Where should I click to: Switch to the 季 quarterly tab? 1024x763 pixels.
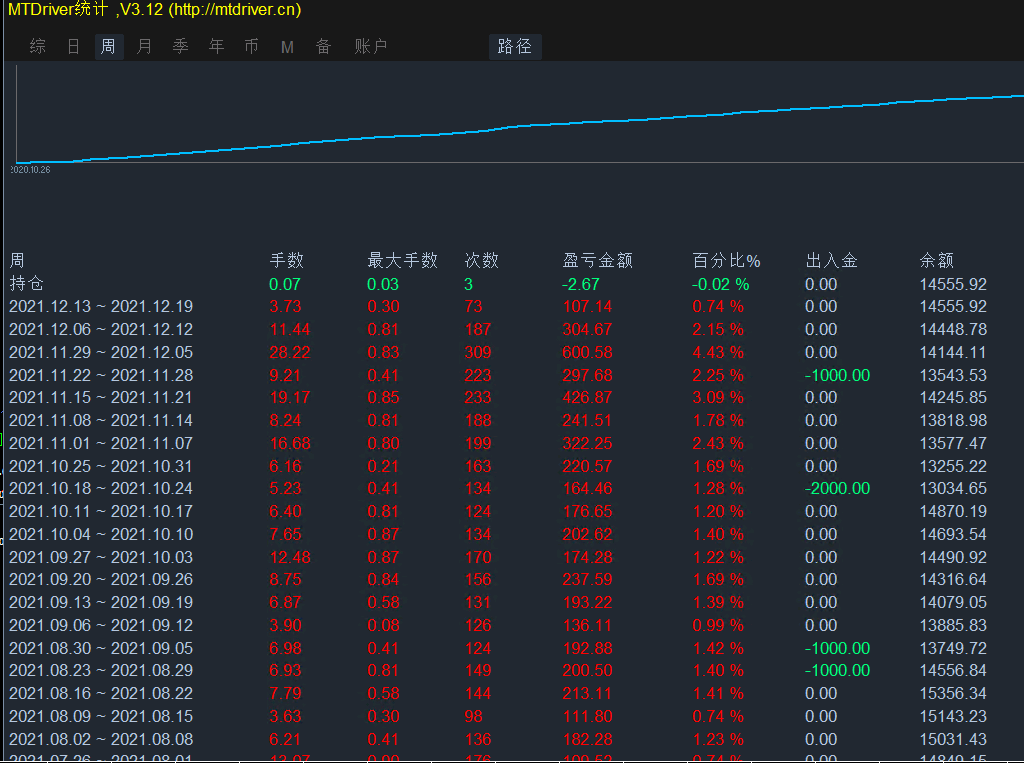181,46
